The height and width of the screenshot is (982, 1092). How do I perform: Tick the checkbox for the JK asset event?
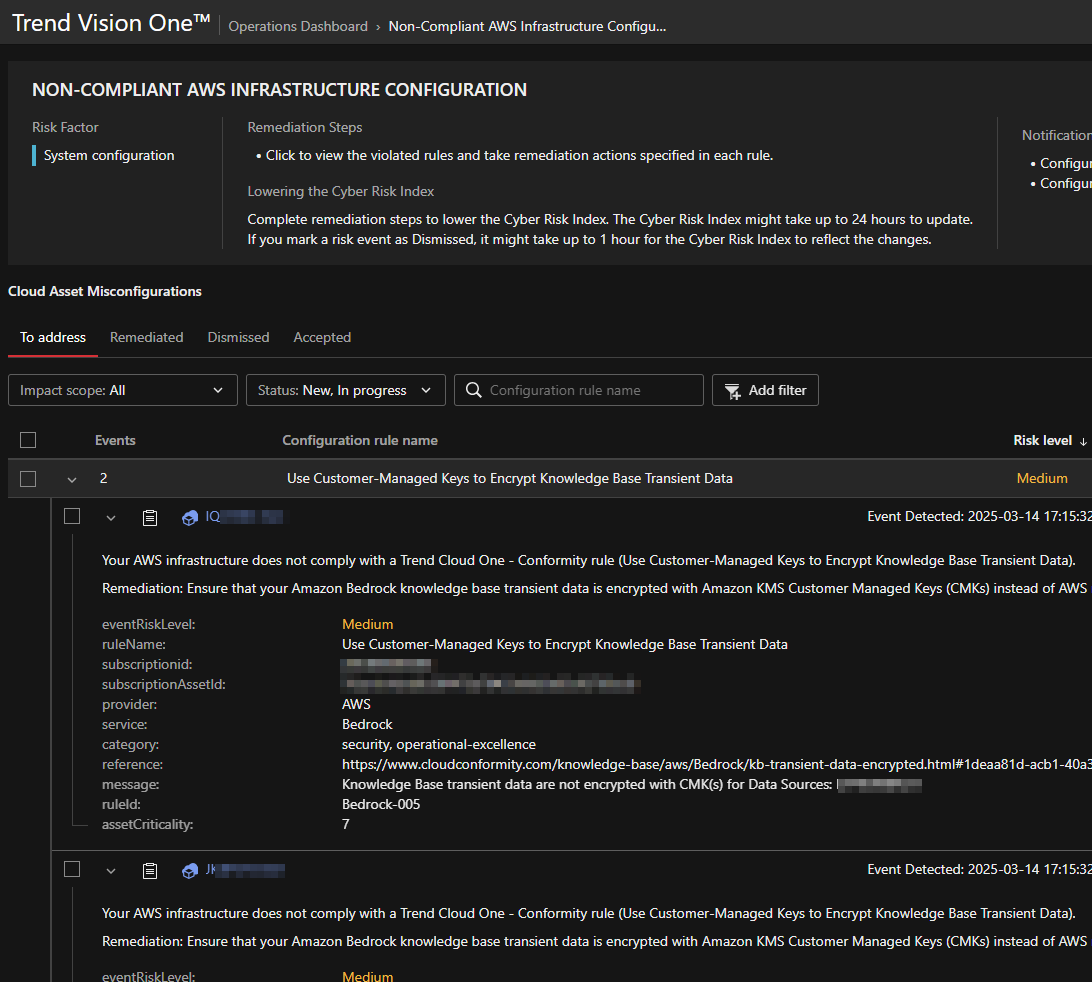coord(72,869)
